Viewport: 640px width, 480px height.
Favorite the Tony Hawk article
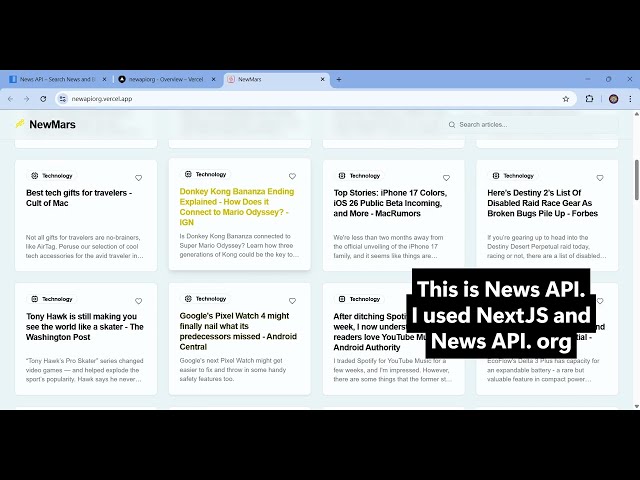(138, 301)
